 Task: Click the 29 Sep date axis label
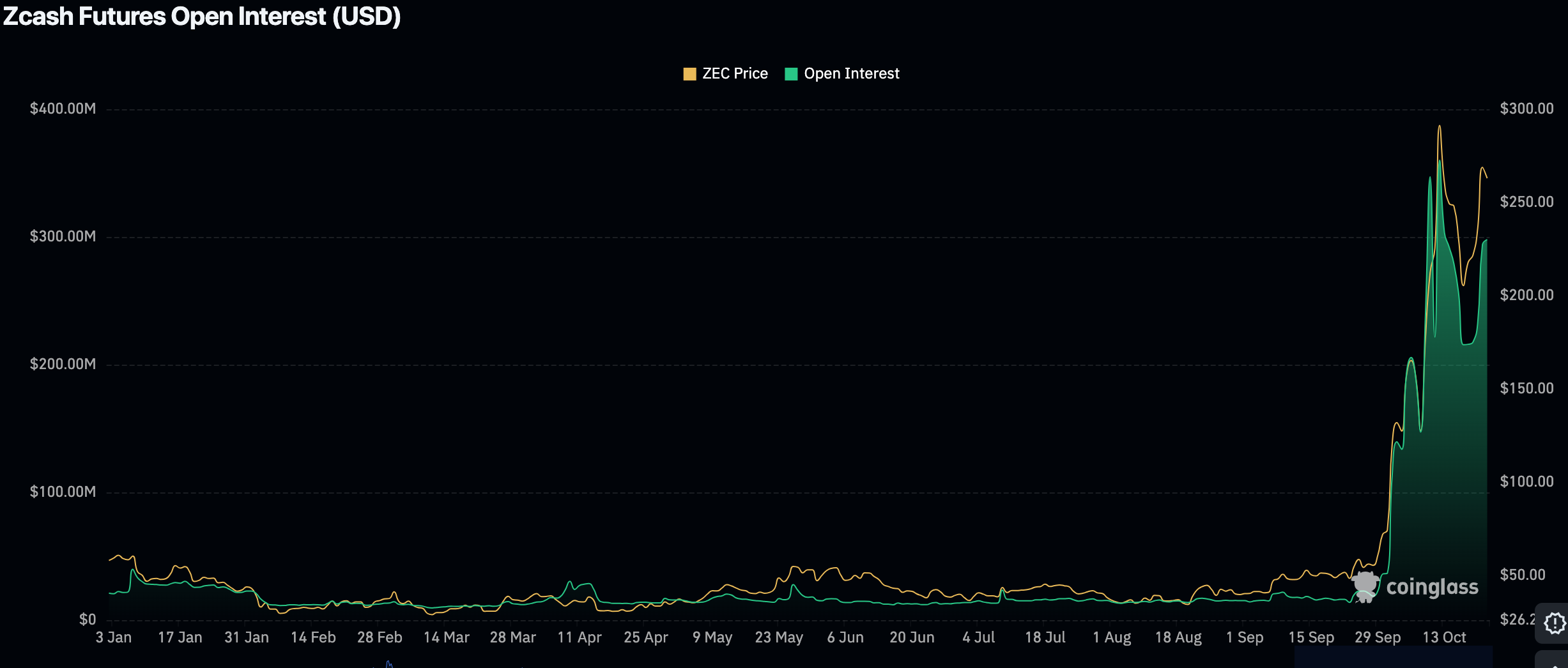[1378, 637]
